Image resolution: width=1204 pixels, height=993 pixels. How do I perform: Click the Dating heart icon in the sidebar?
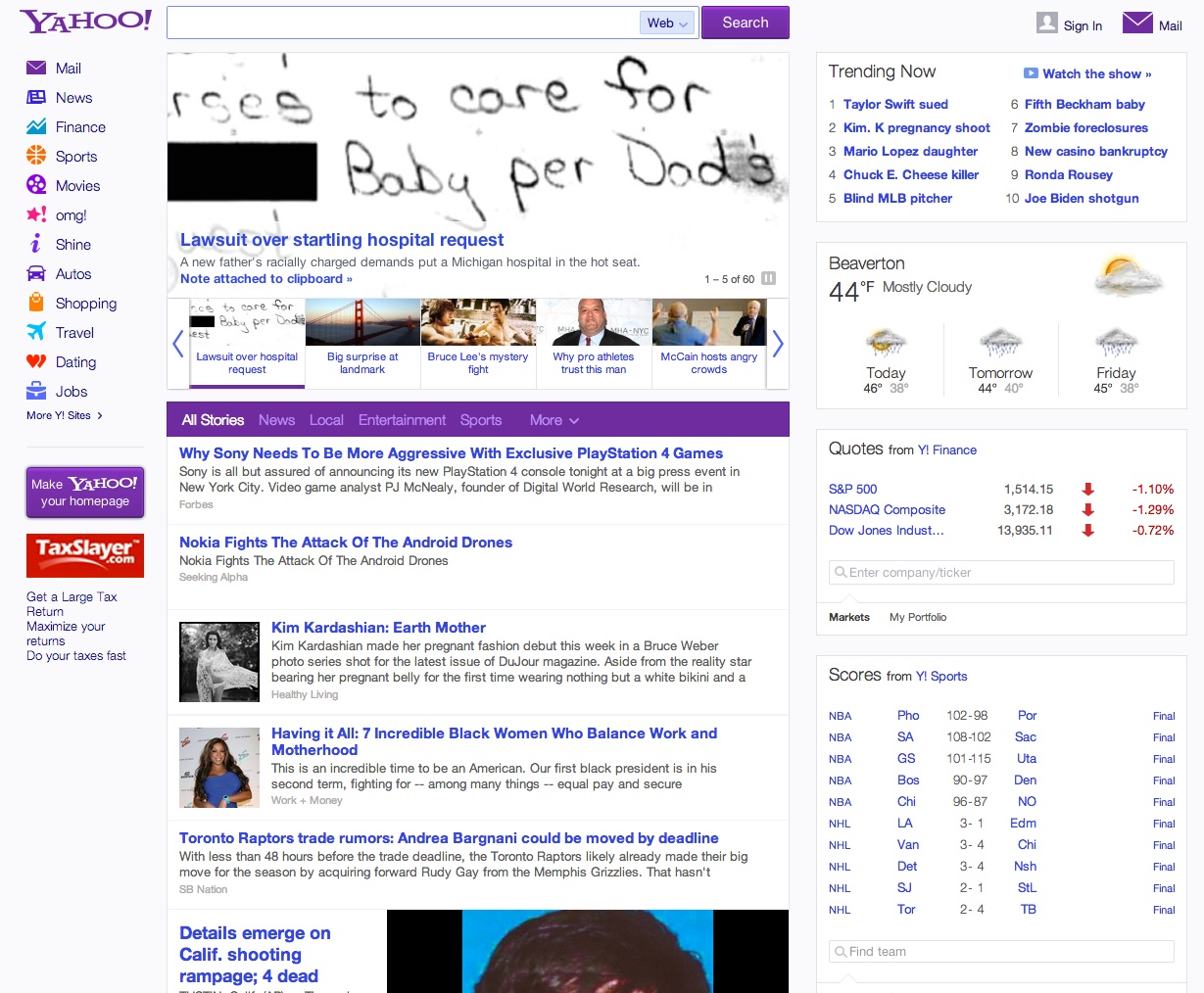click(36, 361)
